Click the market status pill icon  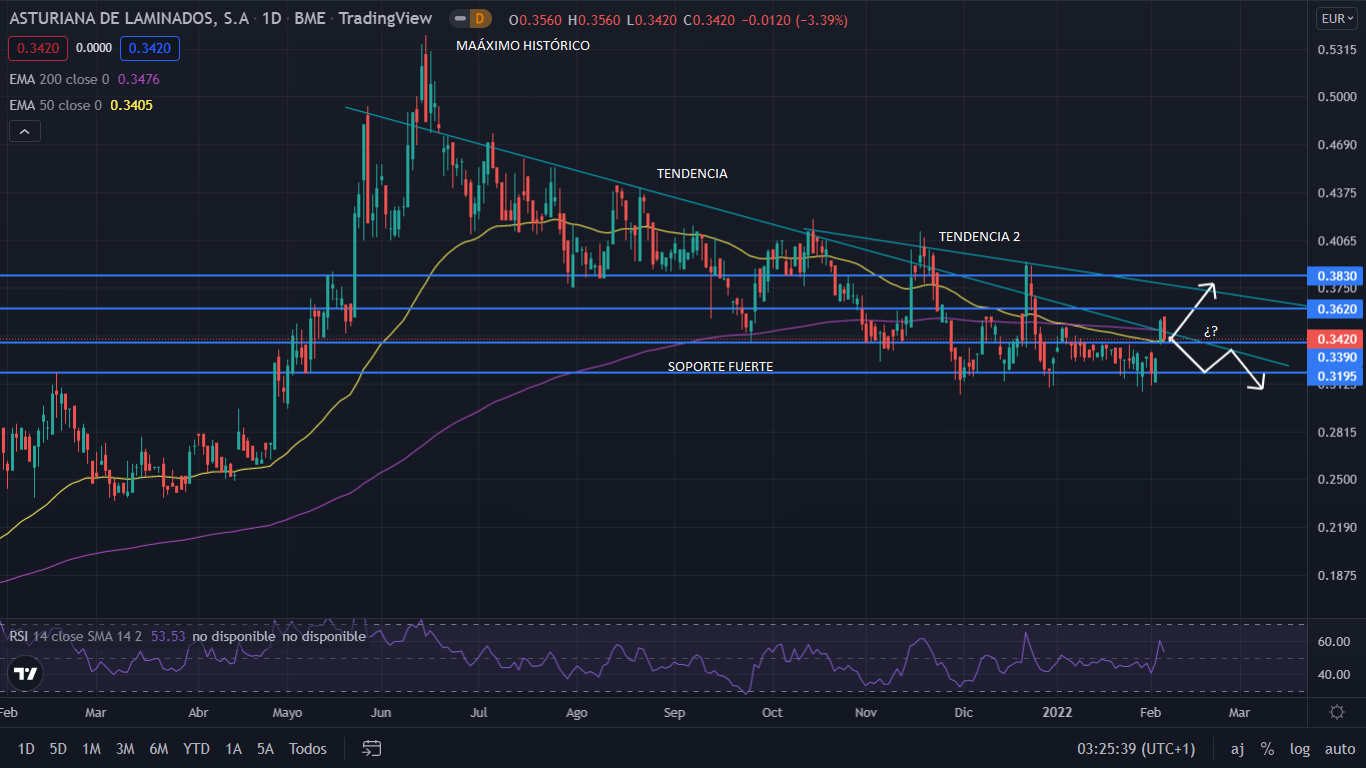click(x=460, y=19)
